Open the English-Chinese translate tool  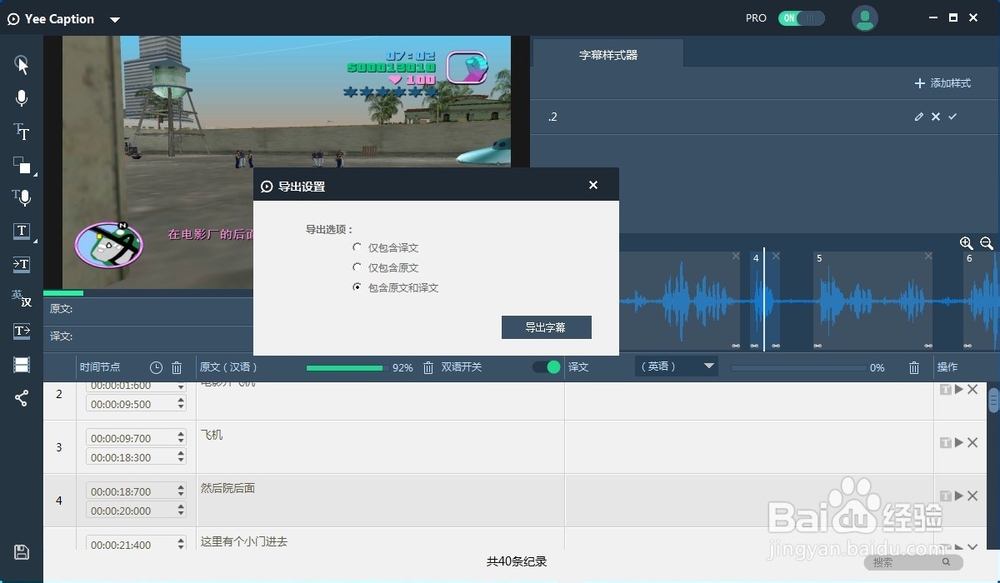point(22,297)
